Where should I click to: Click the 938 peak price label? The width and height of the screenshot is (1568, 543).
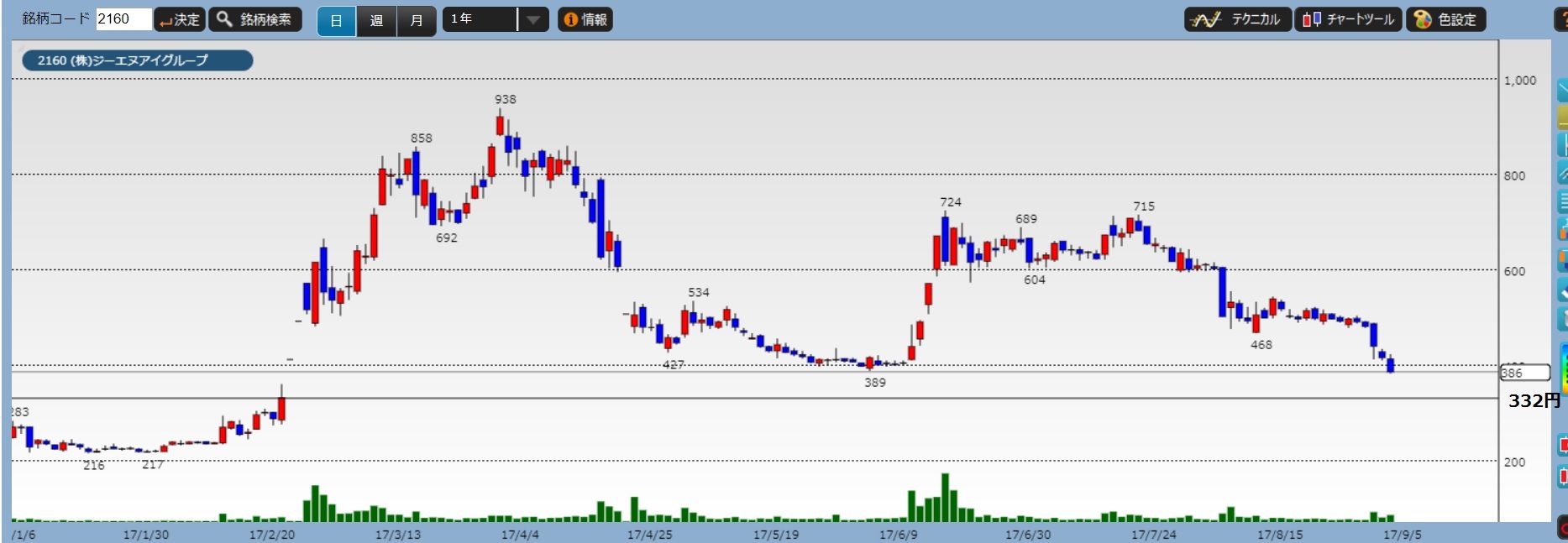click(x=506, y=99)
